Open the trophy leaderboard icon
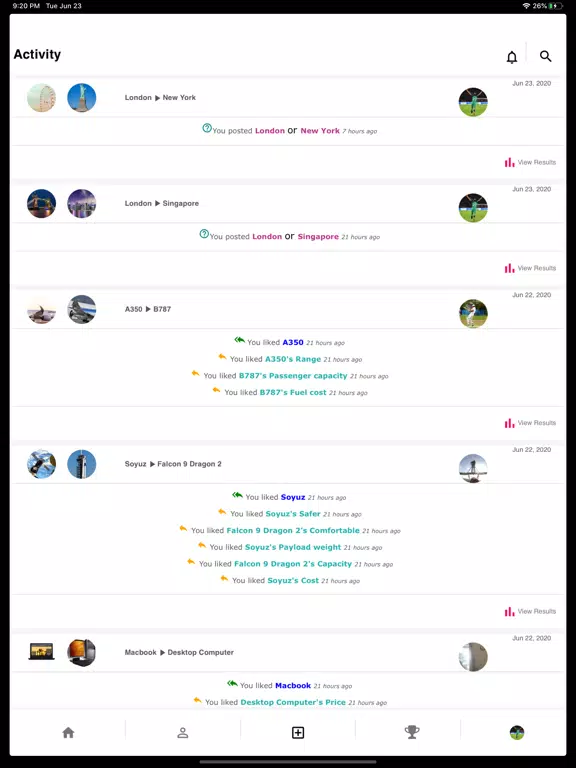 [412, 732]
